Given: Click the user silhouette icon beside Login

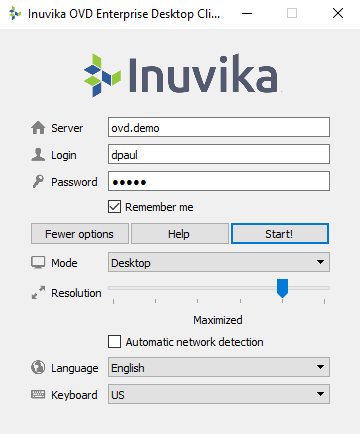Looking at the screenshot, I should [x=38, y=155].
